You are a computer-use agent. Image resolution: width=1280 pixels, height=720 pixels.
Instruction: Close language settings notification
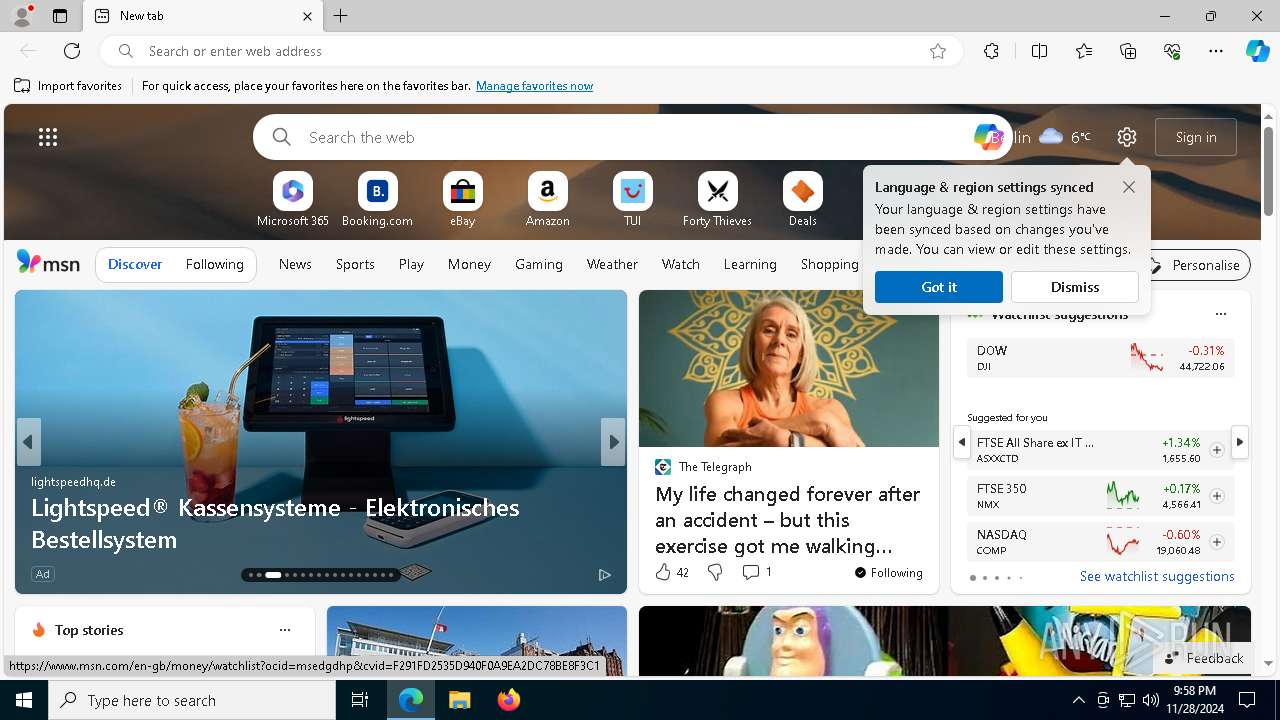[x=1129, y=187]
